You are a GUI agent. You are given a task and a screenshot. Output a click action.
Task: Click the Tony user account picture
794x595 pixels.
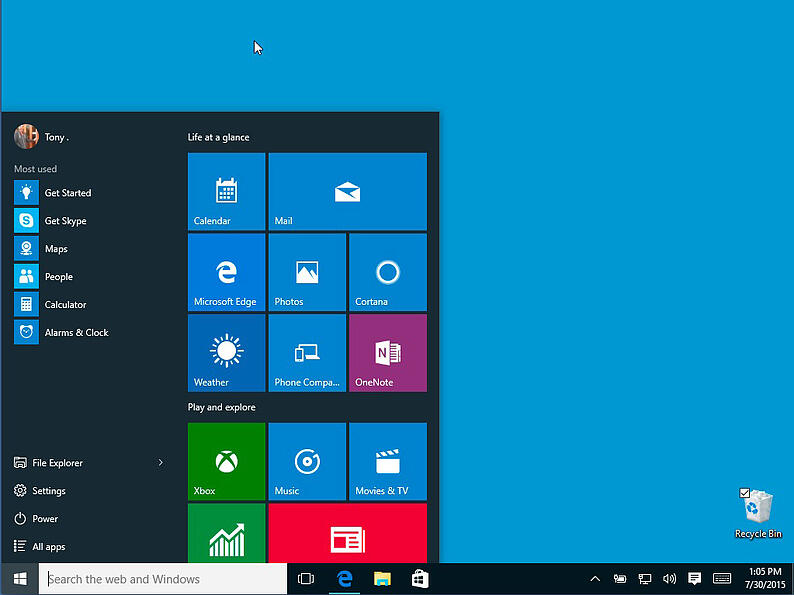[x=26, y=137]
